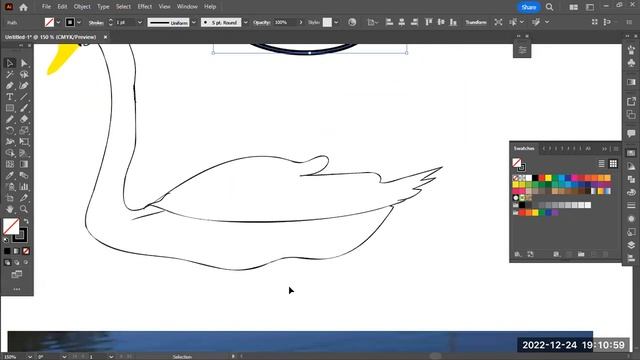The height and width of the screenshot is (360, 640).
Task: Activate the Curvature tool
Action: pyautogui.click(x=24, y=86)
